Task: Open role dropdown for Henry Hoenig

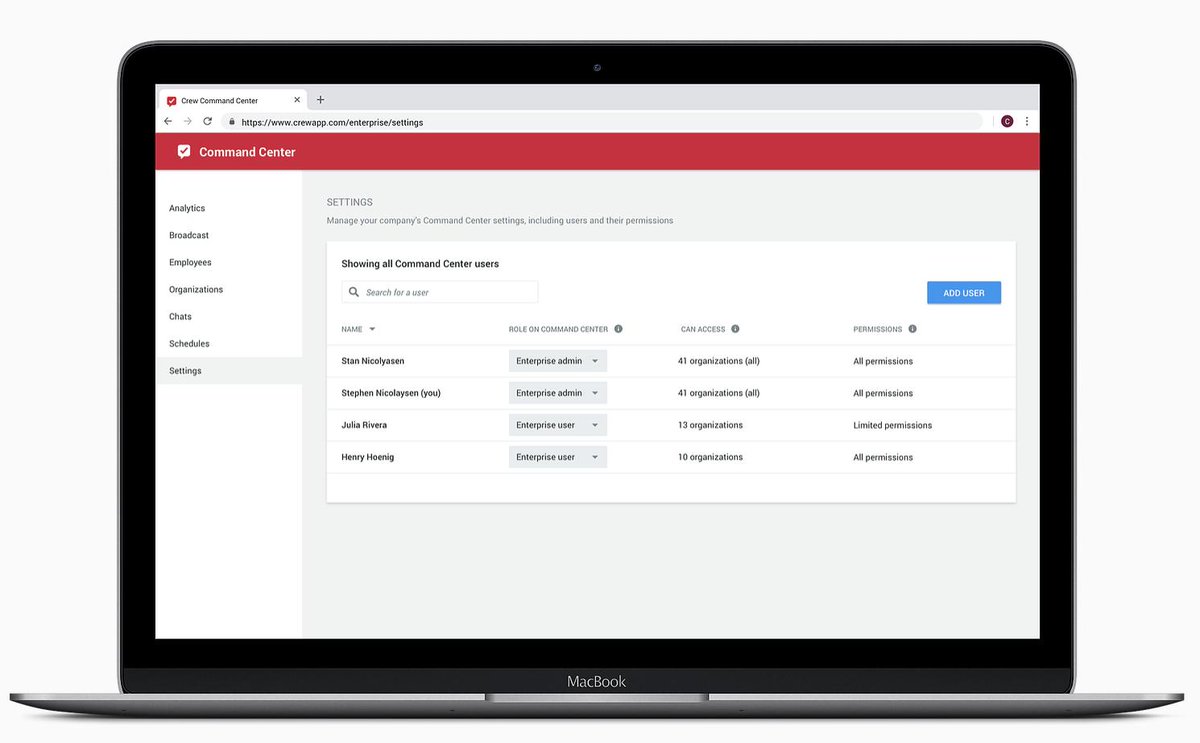Action: 557,457
